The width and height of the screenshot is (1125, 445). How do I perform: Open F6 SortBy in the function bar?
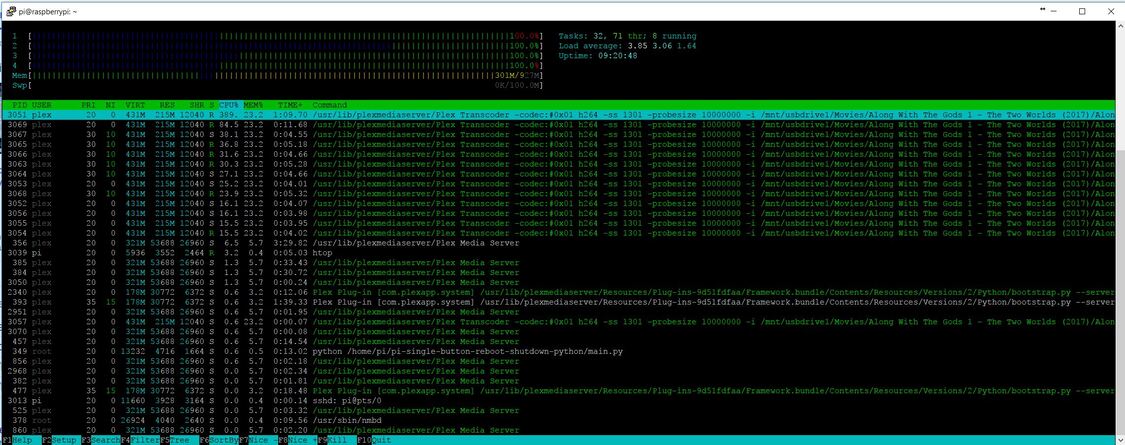pos(218,440)
